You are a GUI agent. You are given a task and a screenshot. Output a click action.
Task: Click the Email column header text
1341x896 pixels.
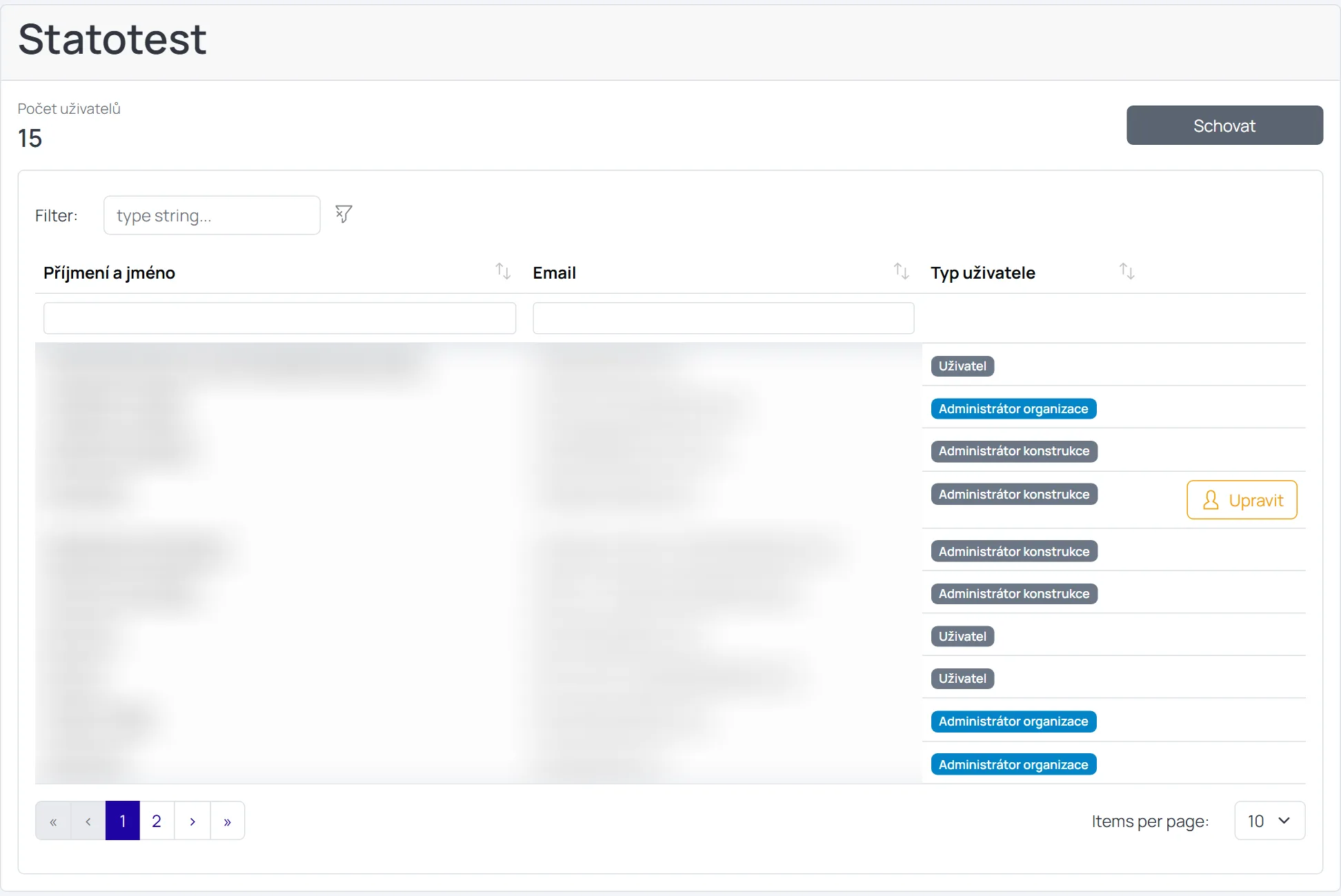[554, 272]
